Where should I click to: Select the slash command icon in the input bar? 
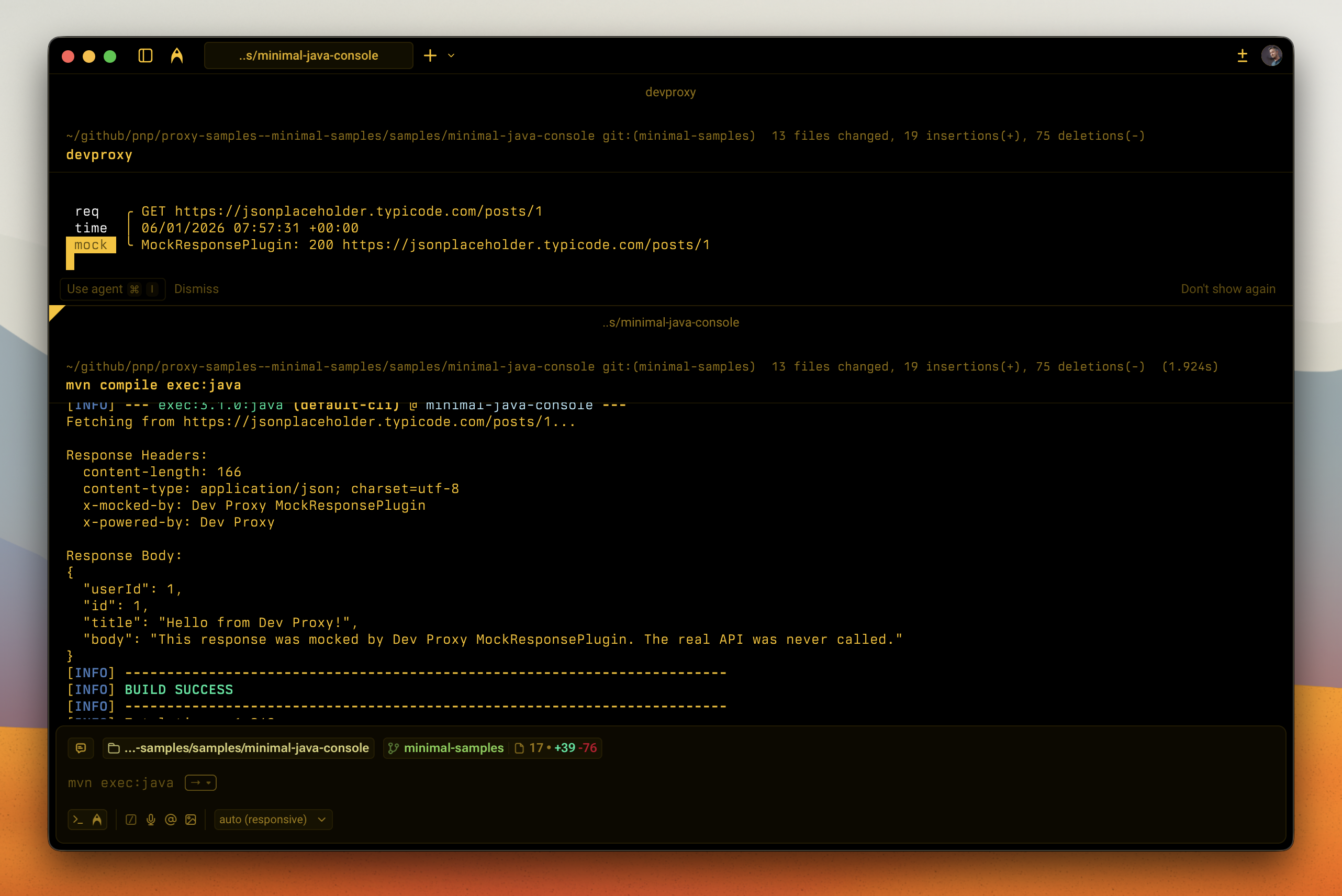coord(131,820)
